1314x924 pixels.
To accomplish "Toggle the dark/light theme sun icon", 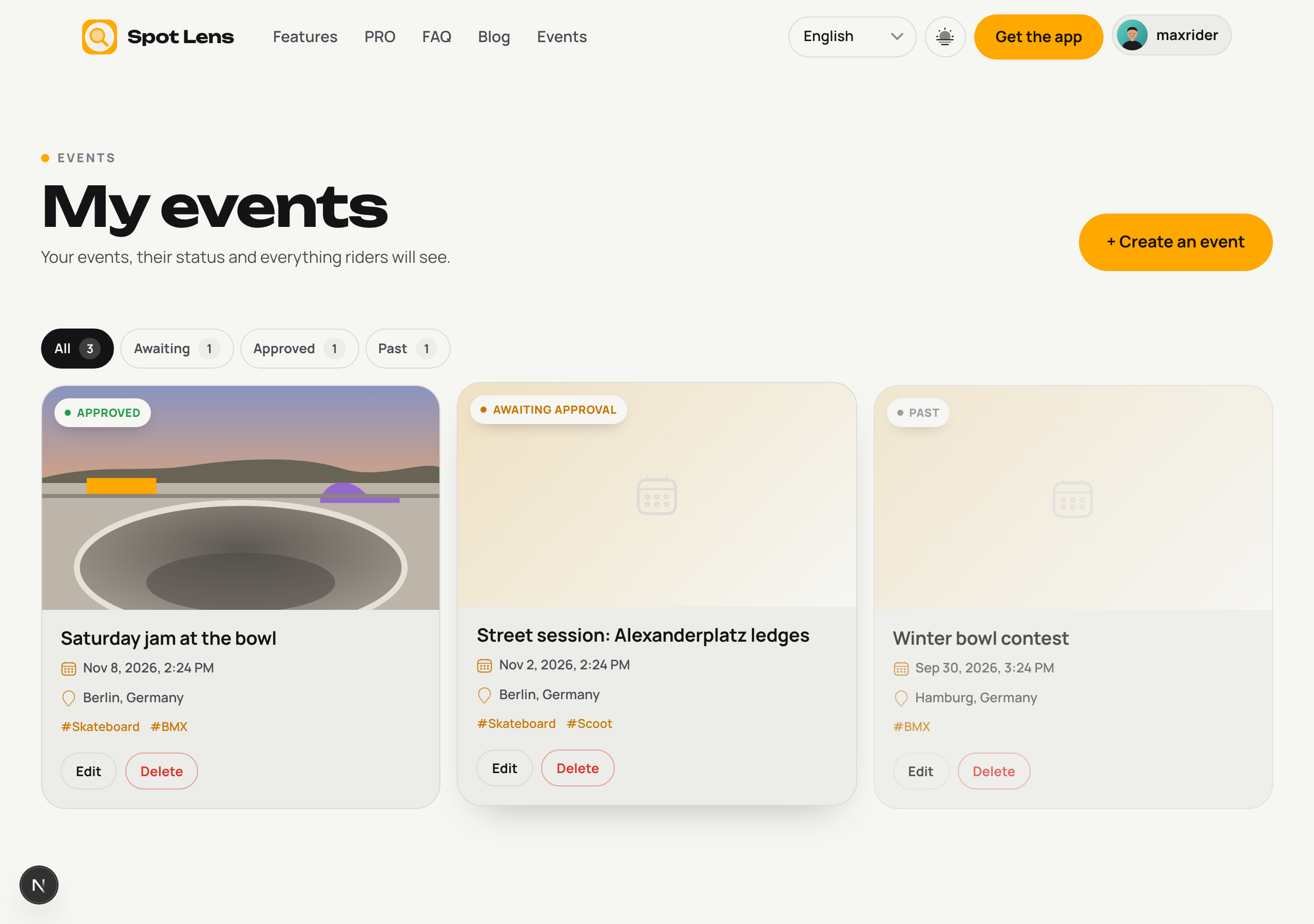I will coord(945,36).
